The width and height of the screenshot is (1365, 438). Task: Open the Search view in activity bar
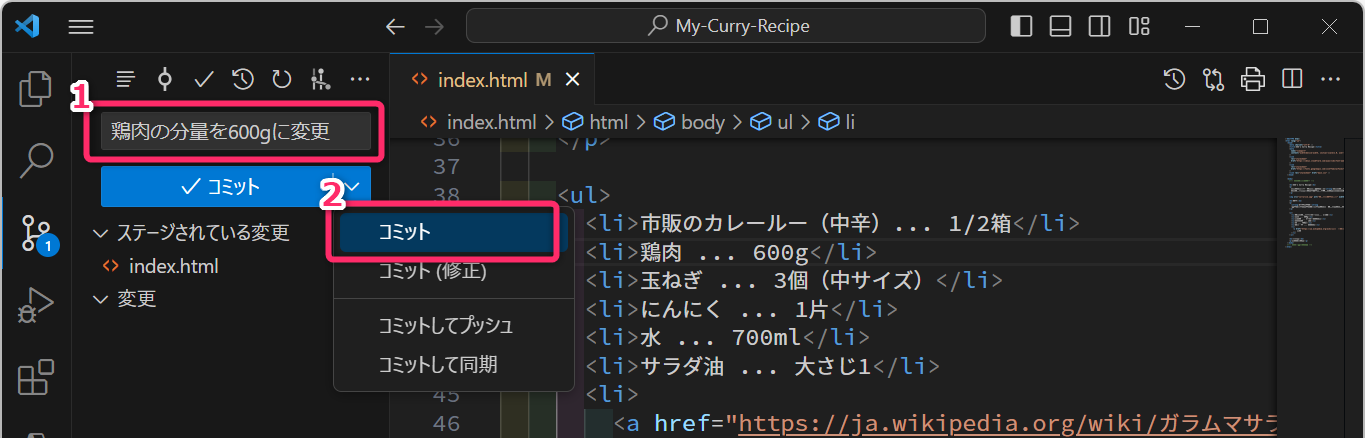[x=36, y=158]
